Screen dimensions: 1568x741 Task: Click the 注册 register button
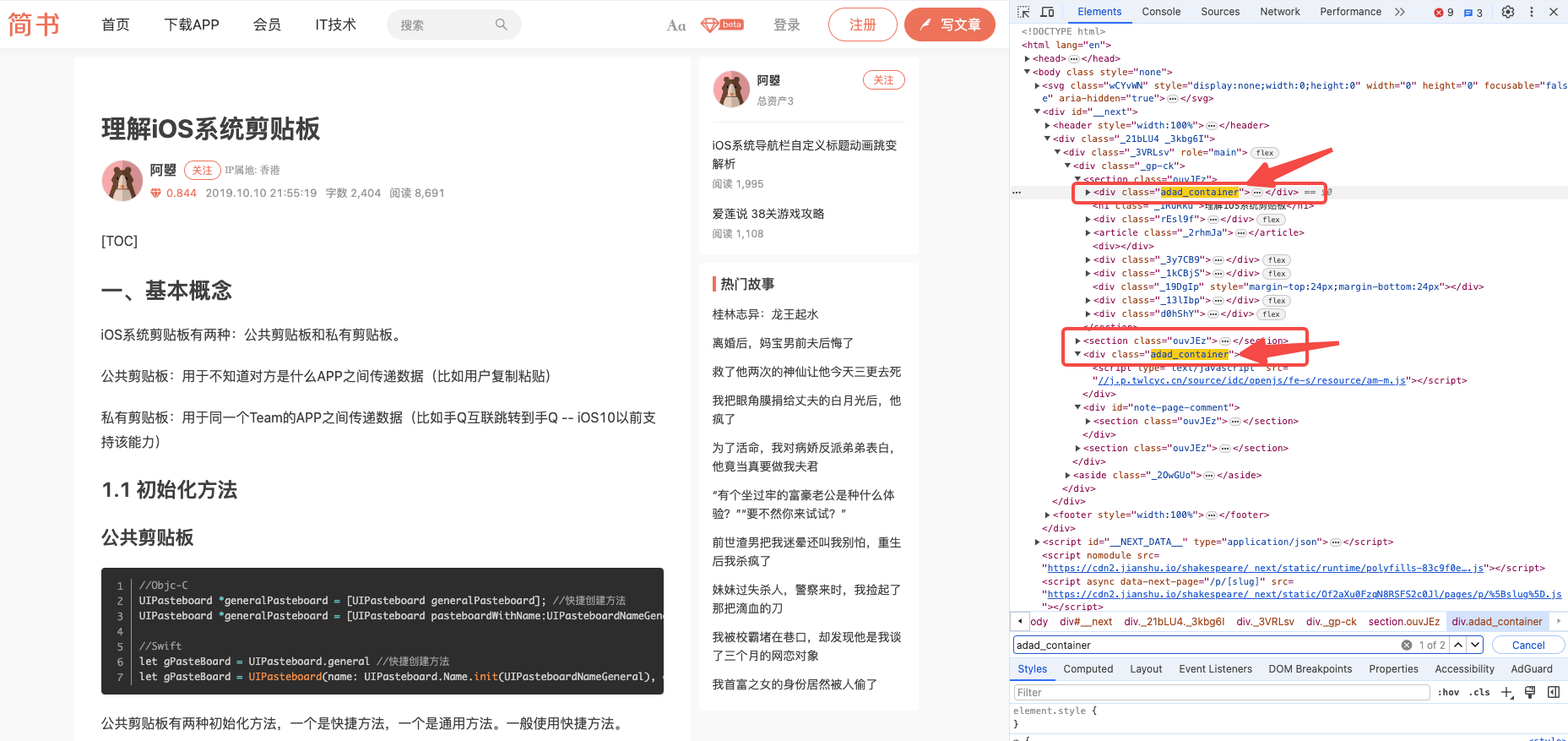click(863, 25)
